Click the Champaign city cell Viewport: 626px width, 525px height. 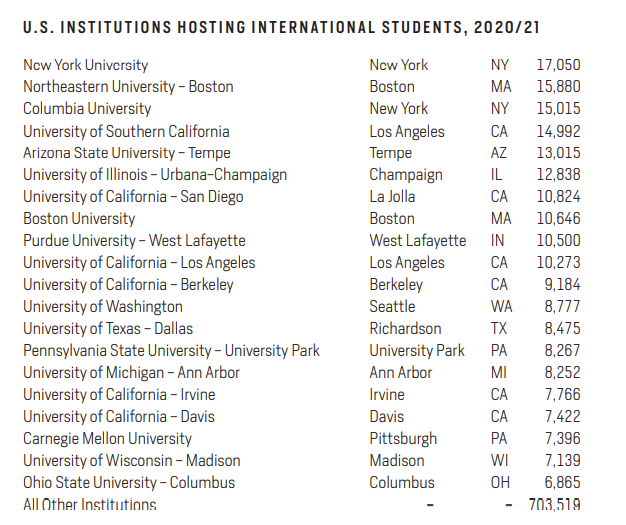[406, 175]
